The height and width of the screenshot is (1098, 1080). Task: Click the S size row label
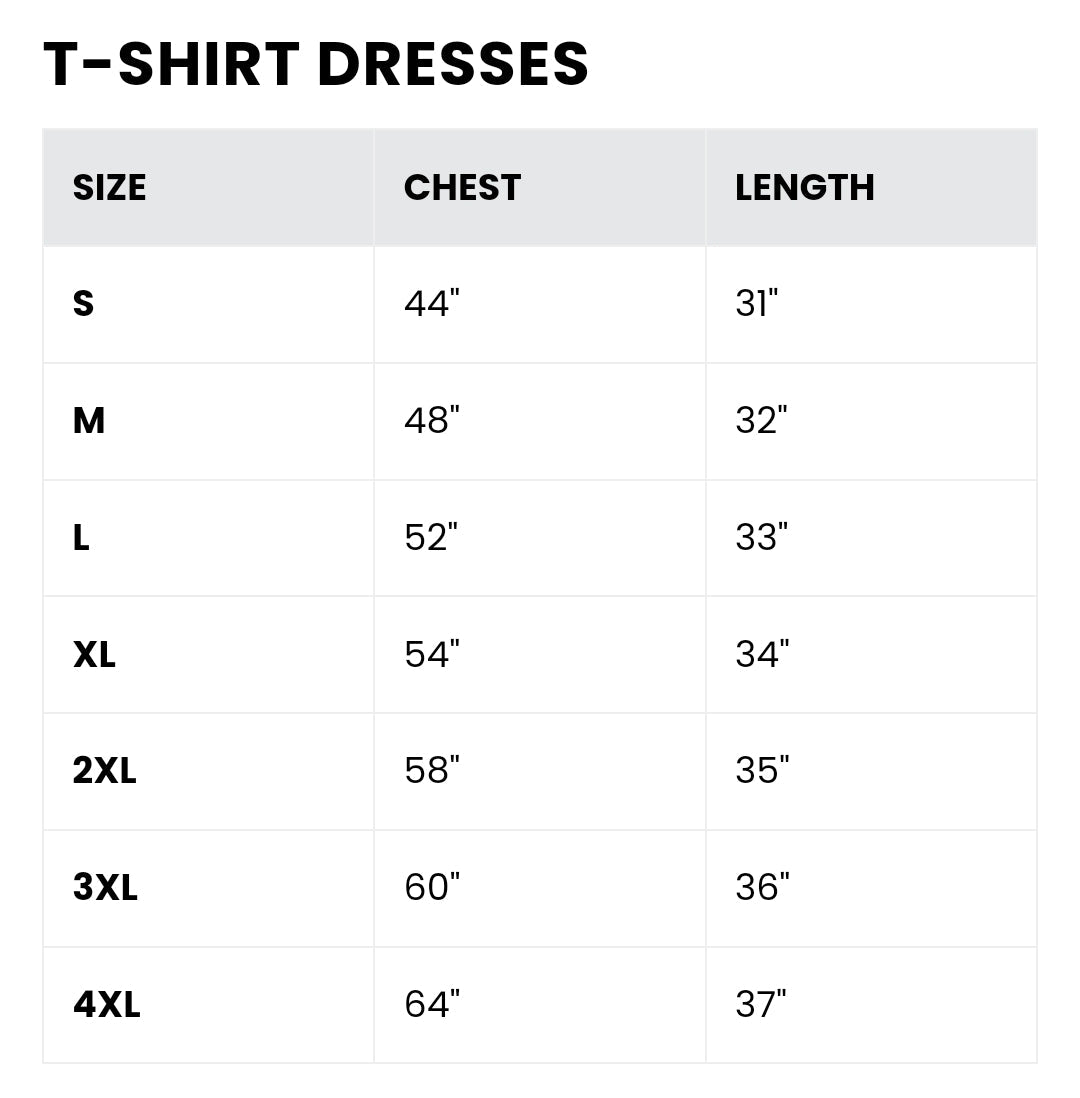[x=83, y=304]
